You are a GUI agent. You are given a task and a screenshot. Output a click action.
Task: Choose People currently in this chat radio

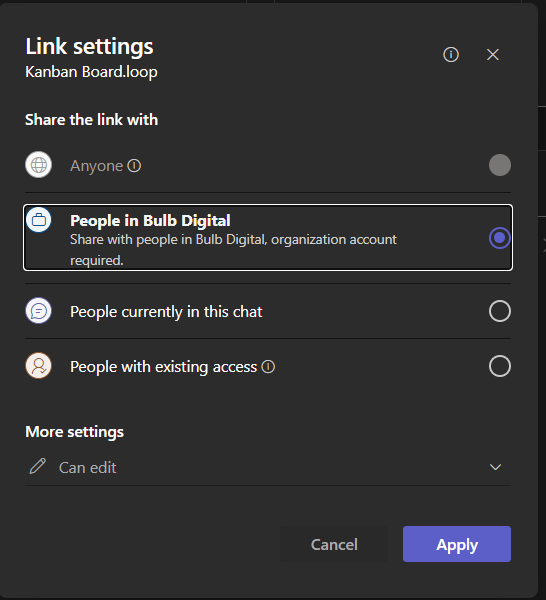point(500,311)
